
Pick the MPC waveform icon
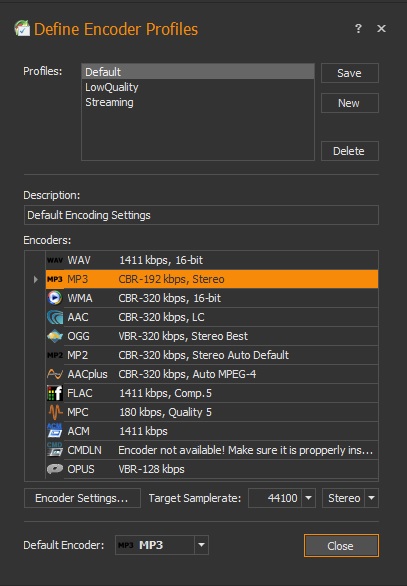point(55,412)
